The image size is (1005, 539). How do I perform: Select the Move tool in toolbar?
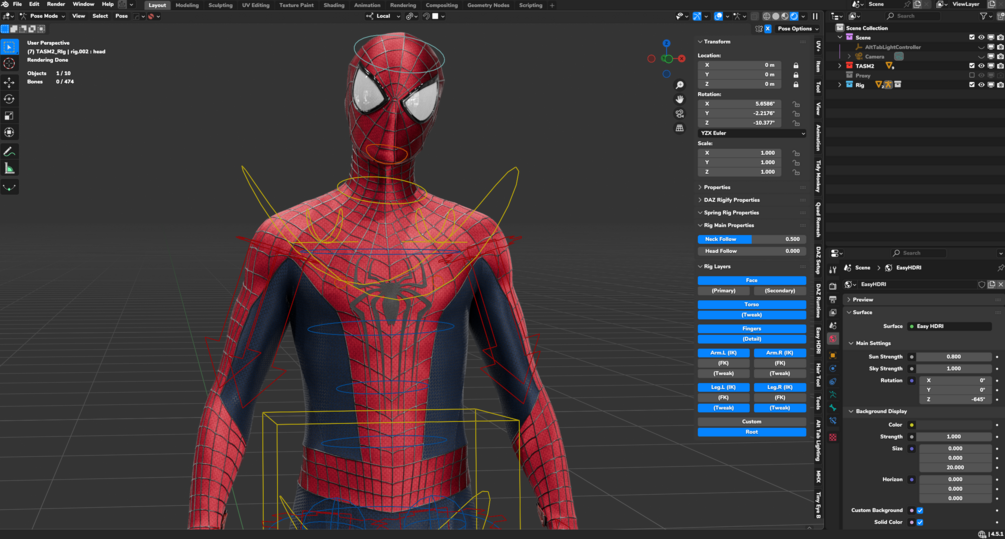[9, 82]
